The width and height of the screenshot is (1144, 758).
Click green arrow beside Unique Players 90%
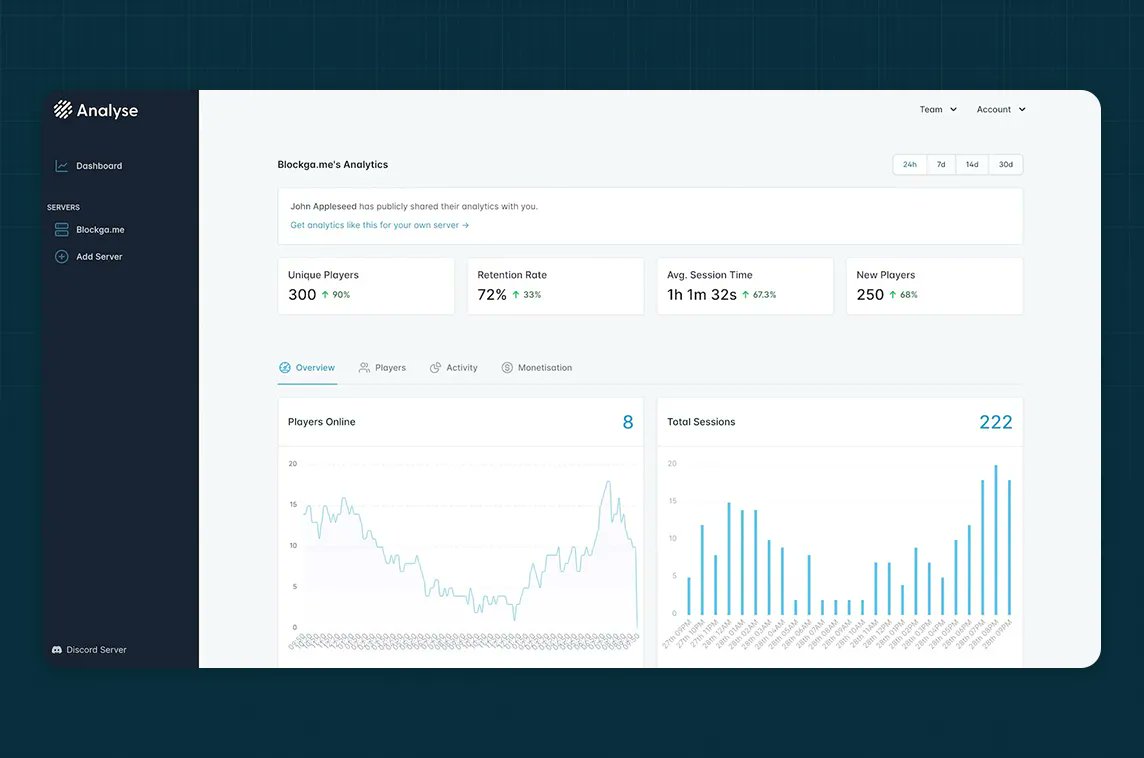(x=325, y=295)
